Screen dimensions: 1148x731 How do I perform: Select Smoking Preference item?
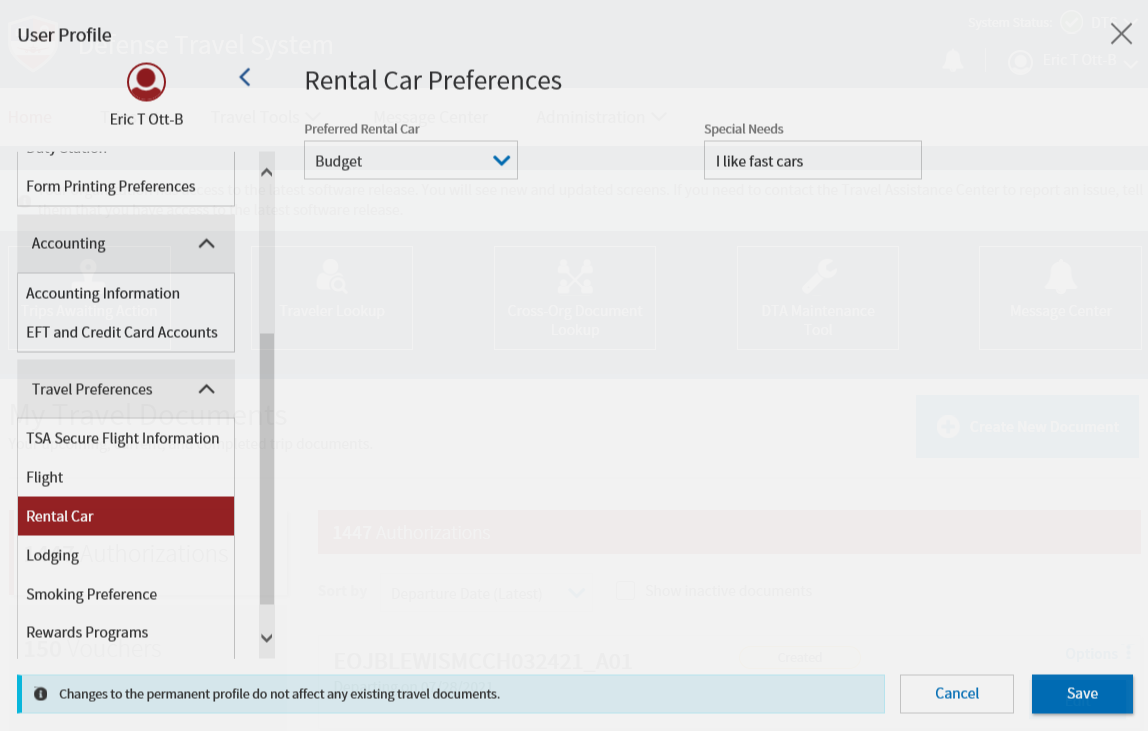(x=92, y=595)
